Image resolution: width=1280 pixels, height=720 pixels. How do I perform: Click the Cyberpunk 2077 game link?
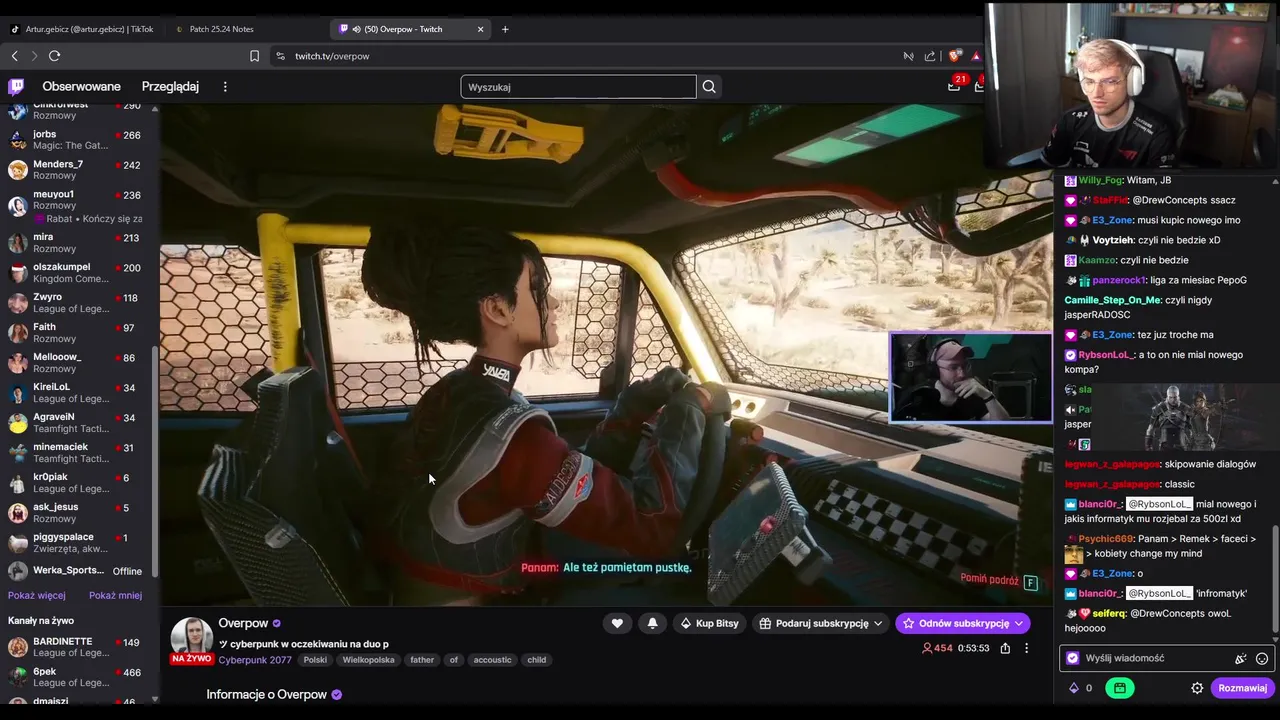(x=255, y=660)
